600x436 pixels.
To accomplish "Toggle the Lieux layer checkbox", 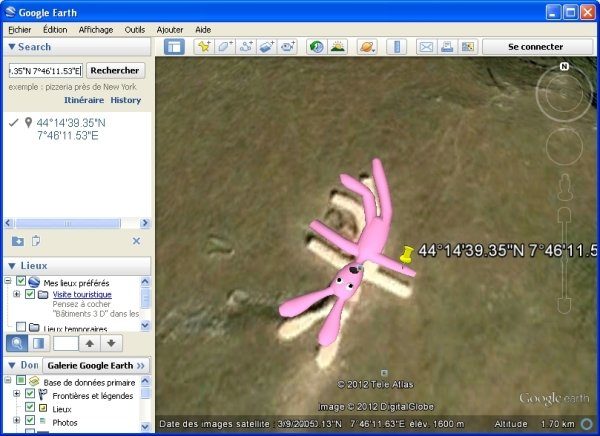I will [x=30, y=407].
